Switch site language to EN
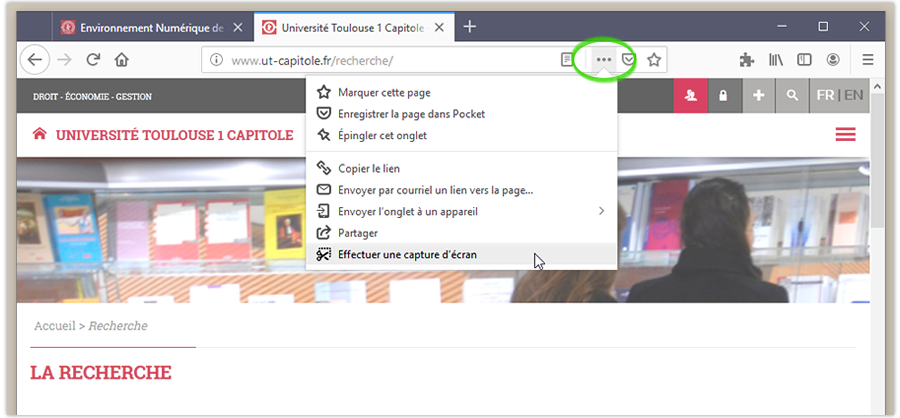Screen dimensions: 900x418 click(854, 95)
